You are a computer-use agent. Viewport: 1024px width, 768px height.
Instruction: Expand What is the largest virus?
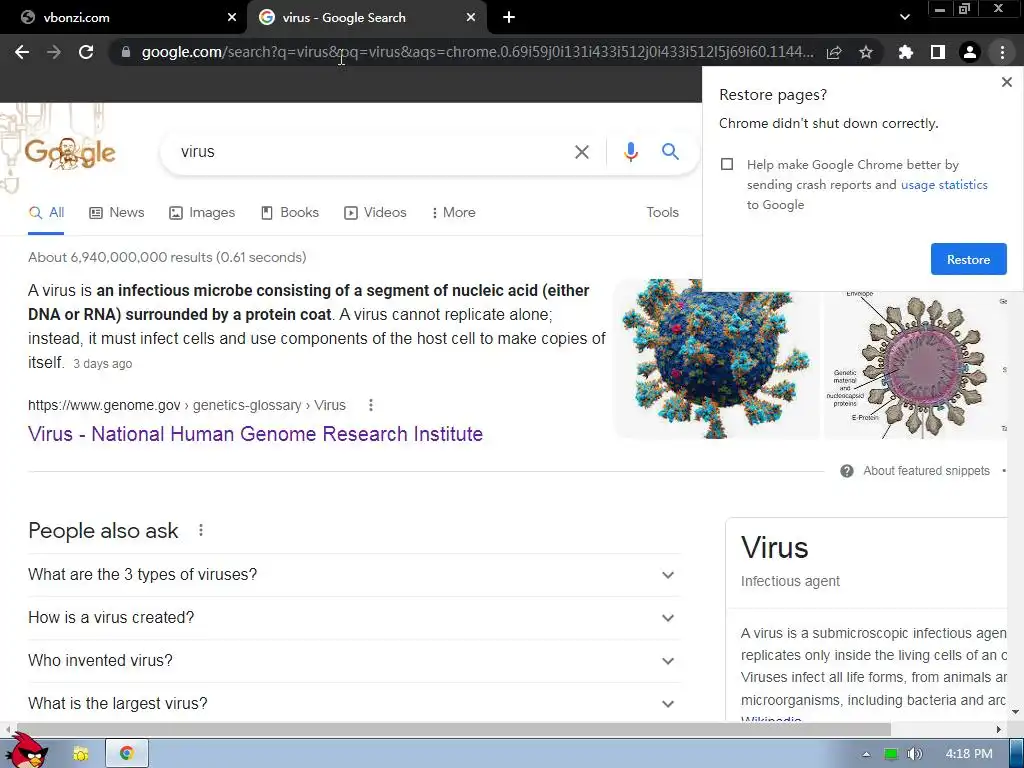tap(353, 703)
